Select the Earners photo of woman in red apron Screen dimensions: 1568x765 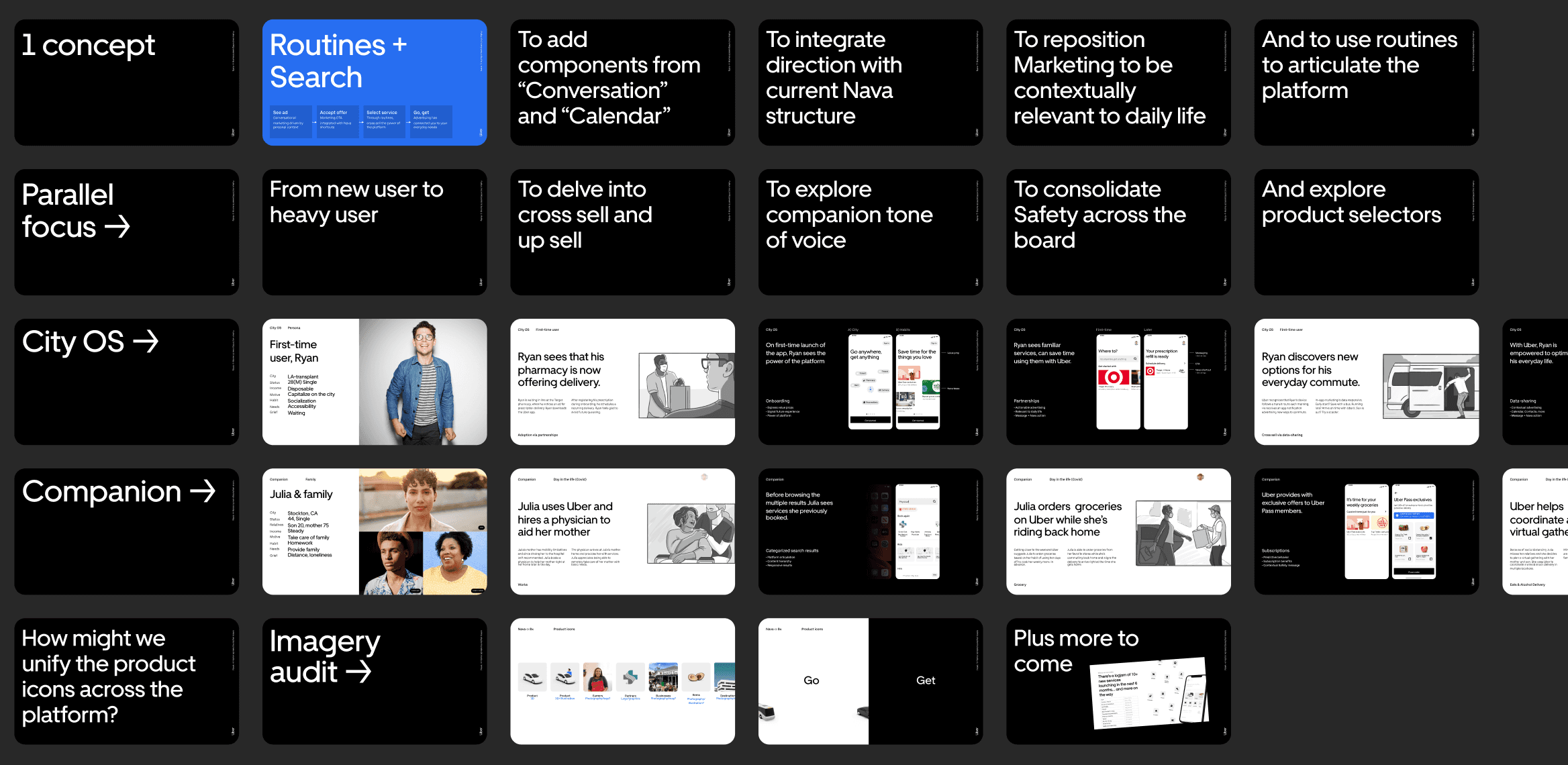click(x=597, y=677)
